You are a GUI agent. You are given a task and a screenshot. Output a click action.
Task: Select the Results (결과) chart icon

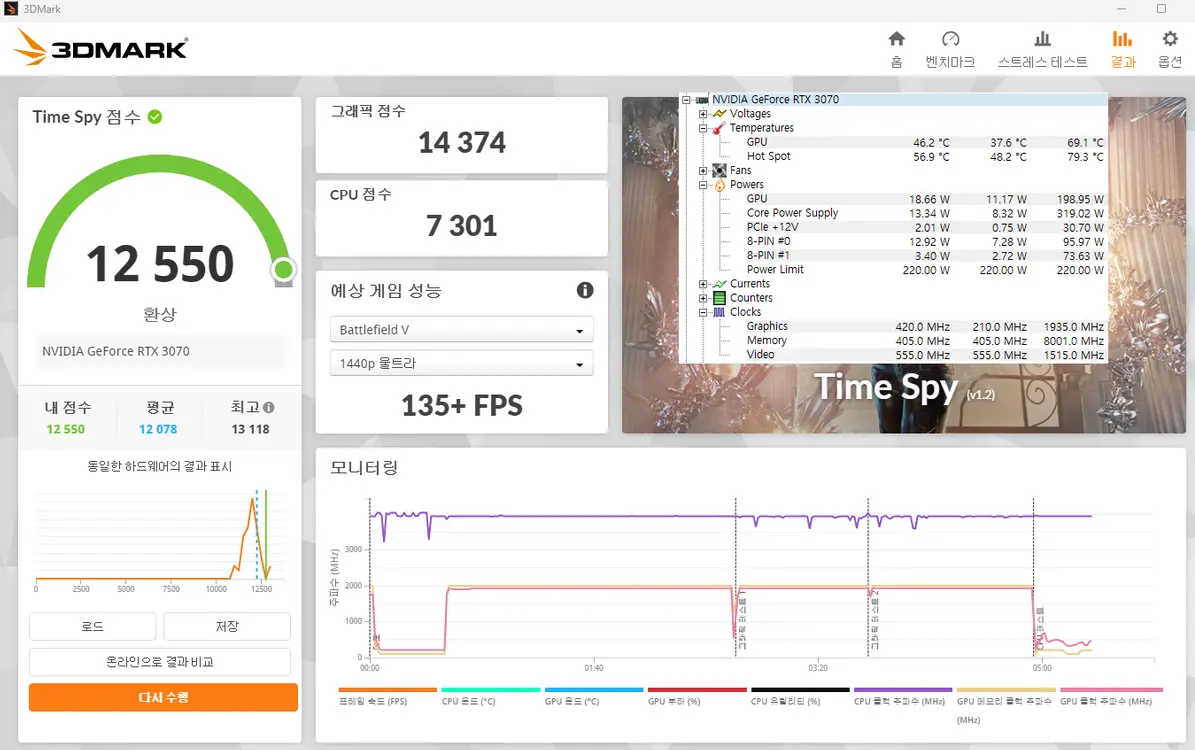pos(1122,39)
